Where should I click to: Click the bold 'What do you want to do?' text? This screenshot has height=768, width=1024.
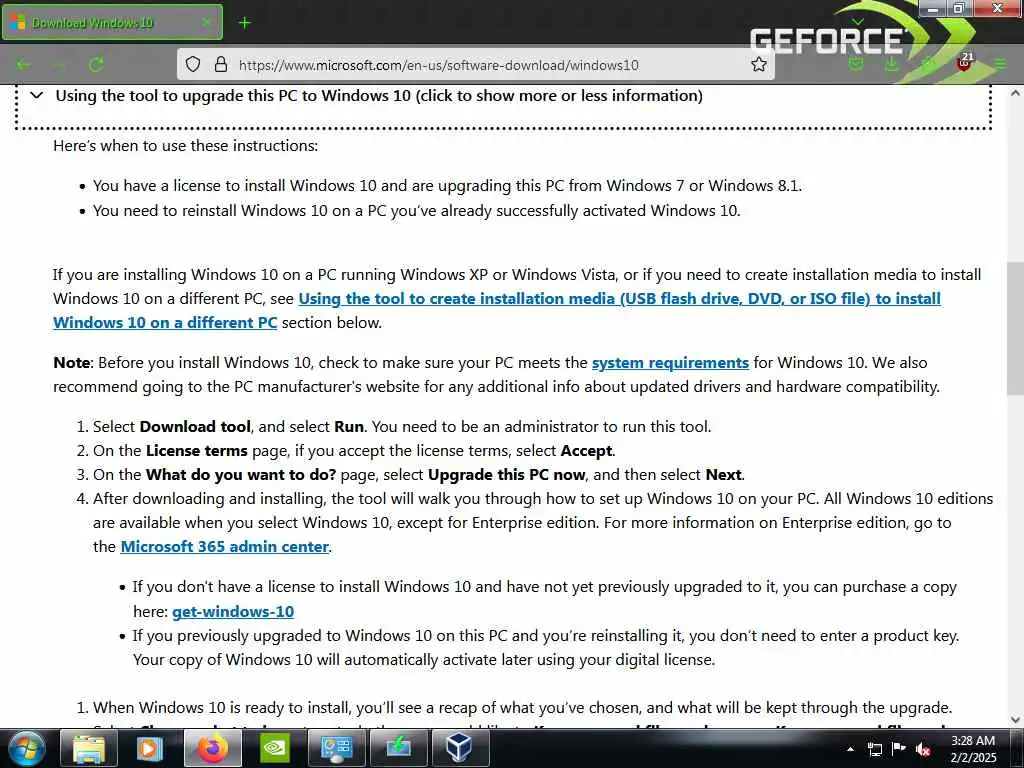pyautogui.click(x=241, y=475)
